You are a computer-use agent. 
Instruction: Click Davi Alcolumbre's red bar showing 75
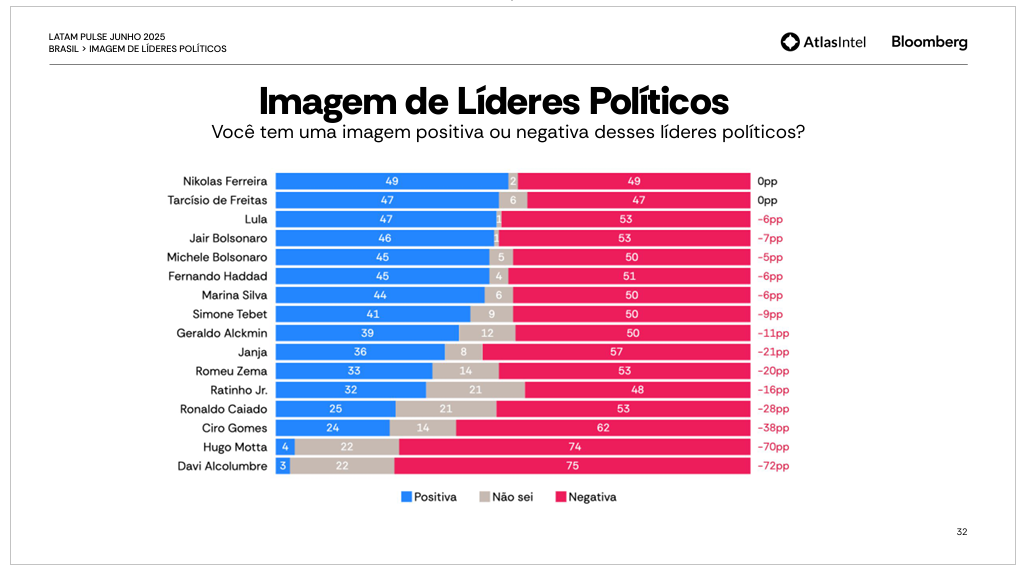pyautogui.click(x=572, y=466)
